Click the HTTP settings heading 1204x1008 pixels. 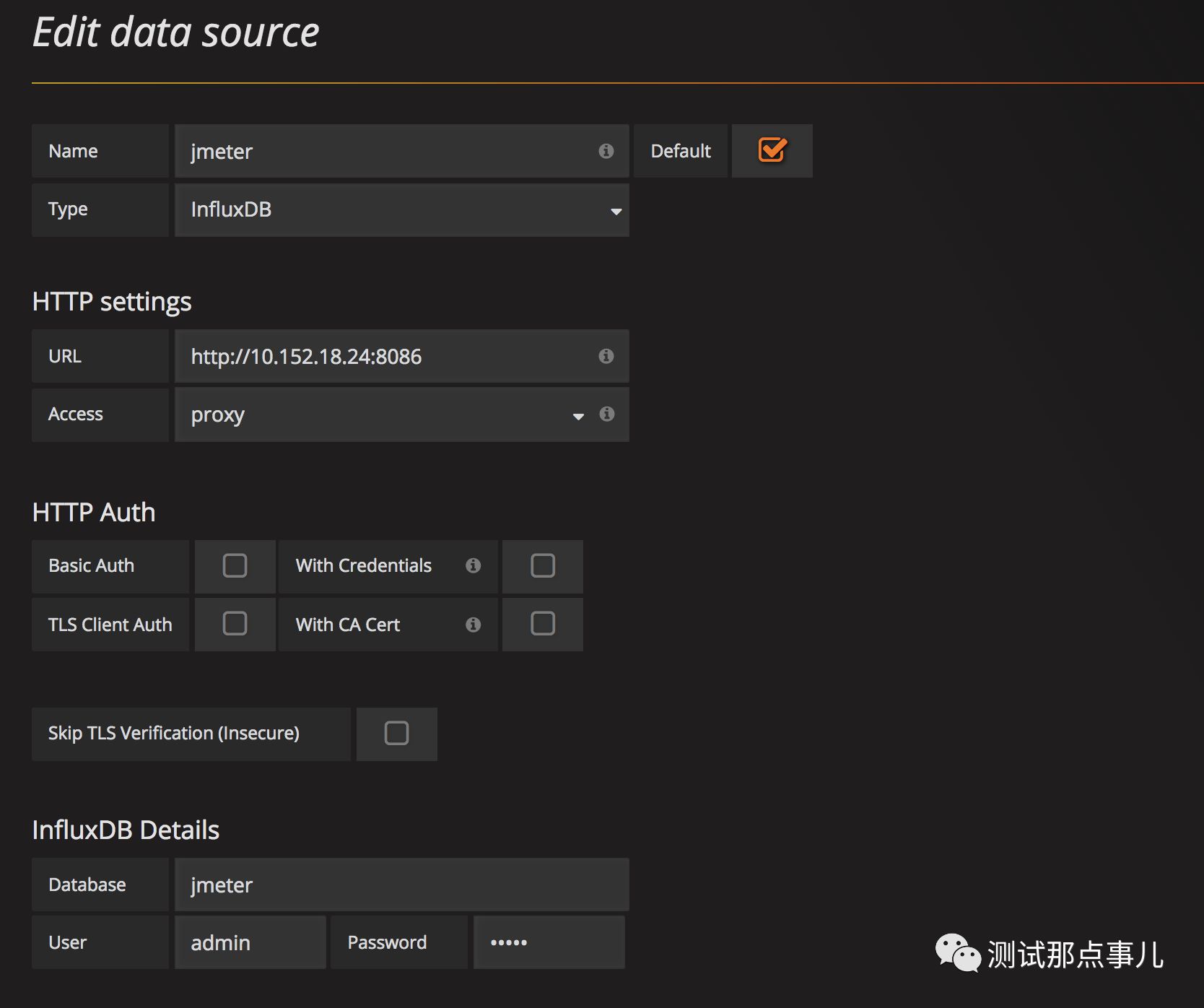click(x=112, y=302)
